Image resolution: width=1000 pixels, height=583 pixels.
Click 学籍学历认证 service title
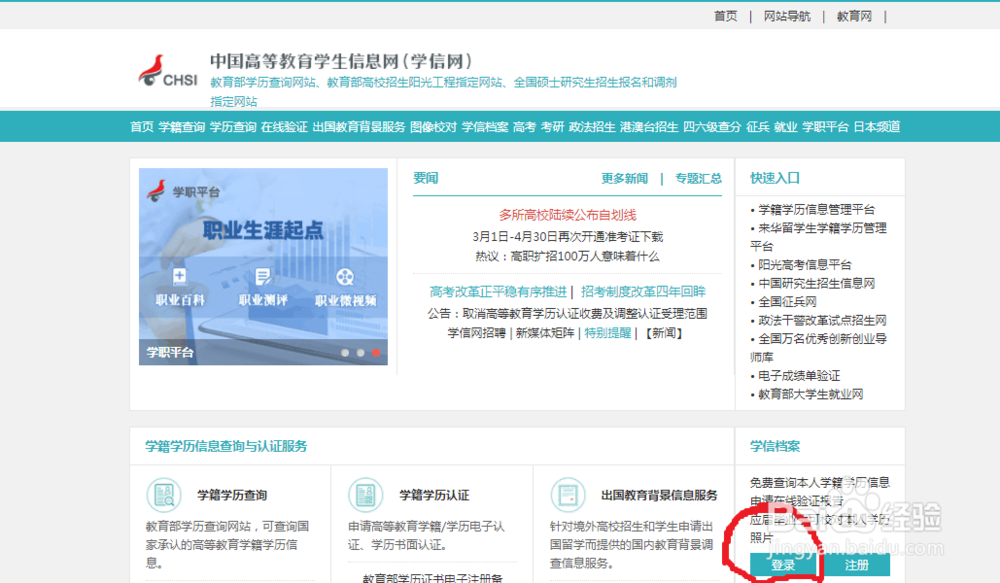(x=434, y=495)
